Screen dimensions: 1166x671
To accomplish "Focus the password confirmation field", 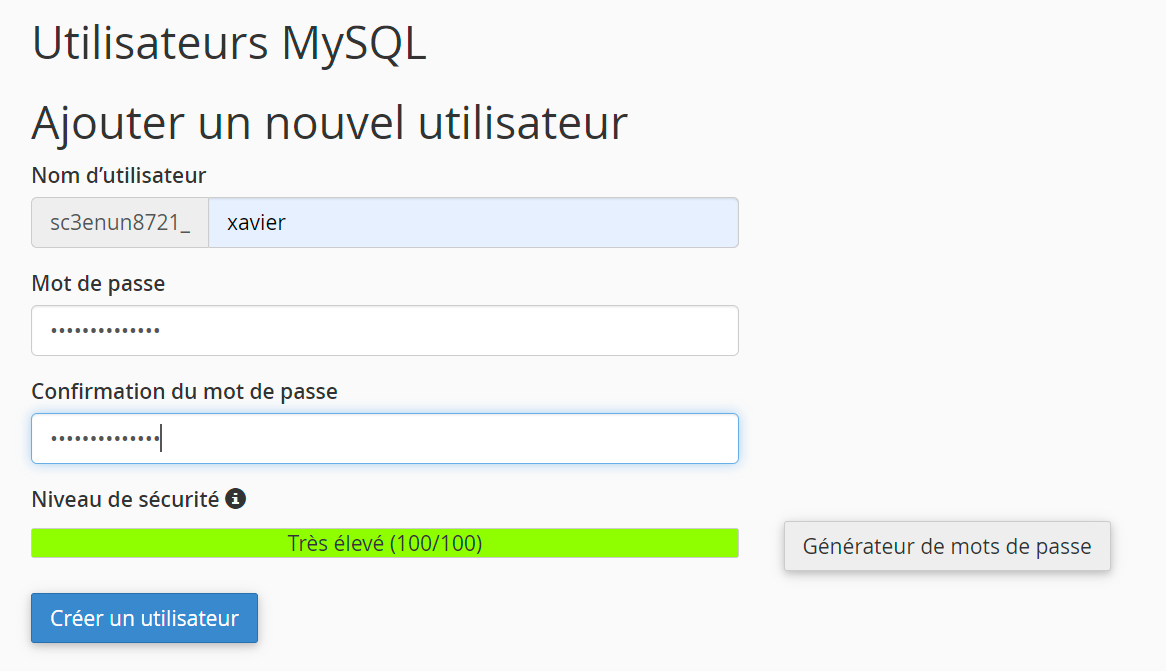I will coord(385,438).
